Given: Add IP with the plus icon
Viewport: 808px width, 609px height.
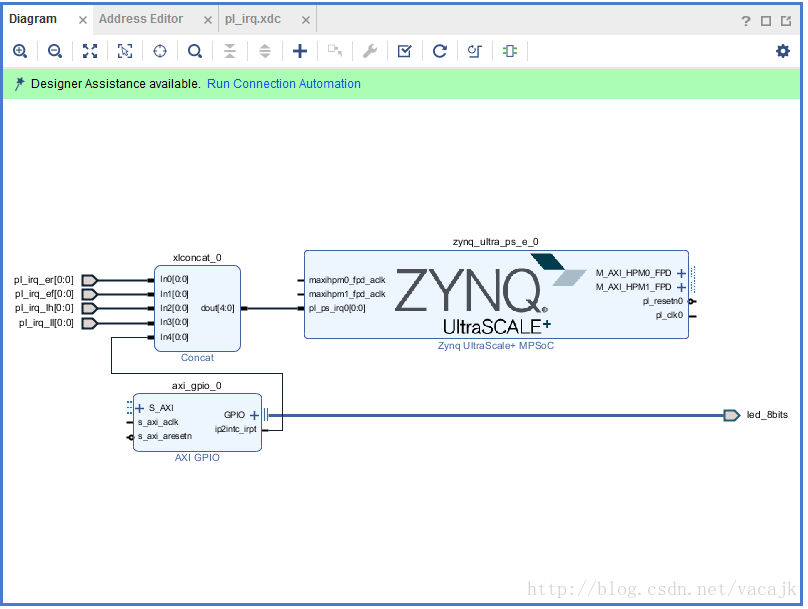Looking at the screenshot, I should [x=300, y=51].
